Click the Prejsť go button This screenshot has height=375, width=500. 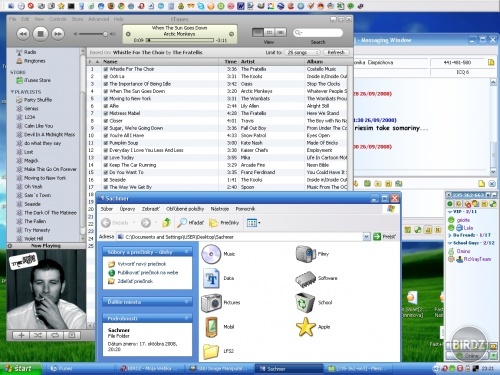385,237
